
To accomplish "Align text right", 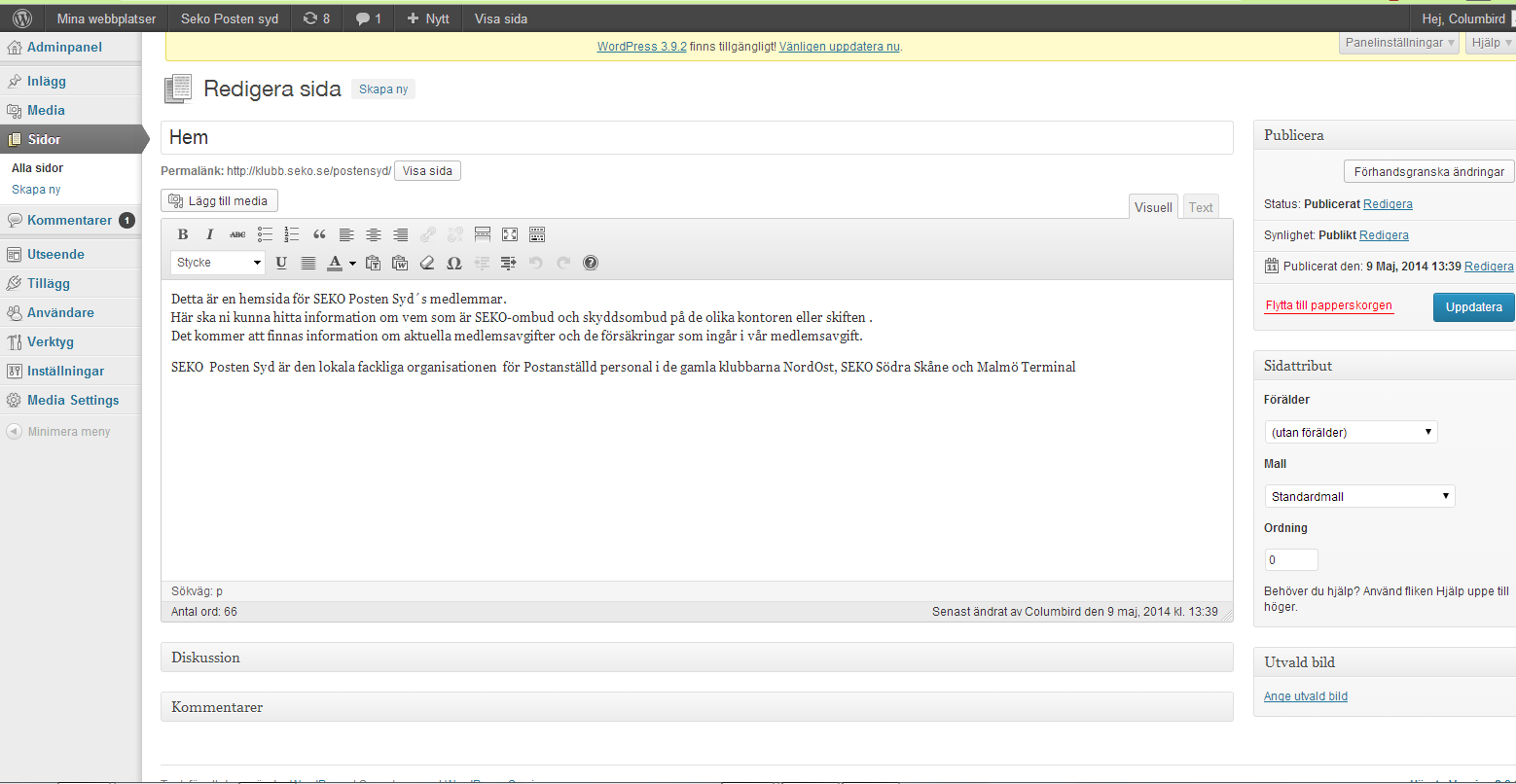I will point(401,234).
